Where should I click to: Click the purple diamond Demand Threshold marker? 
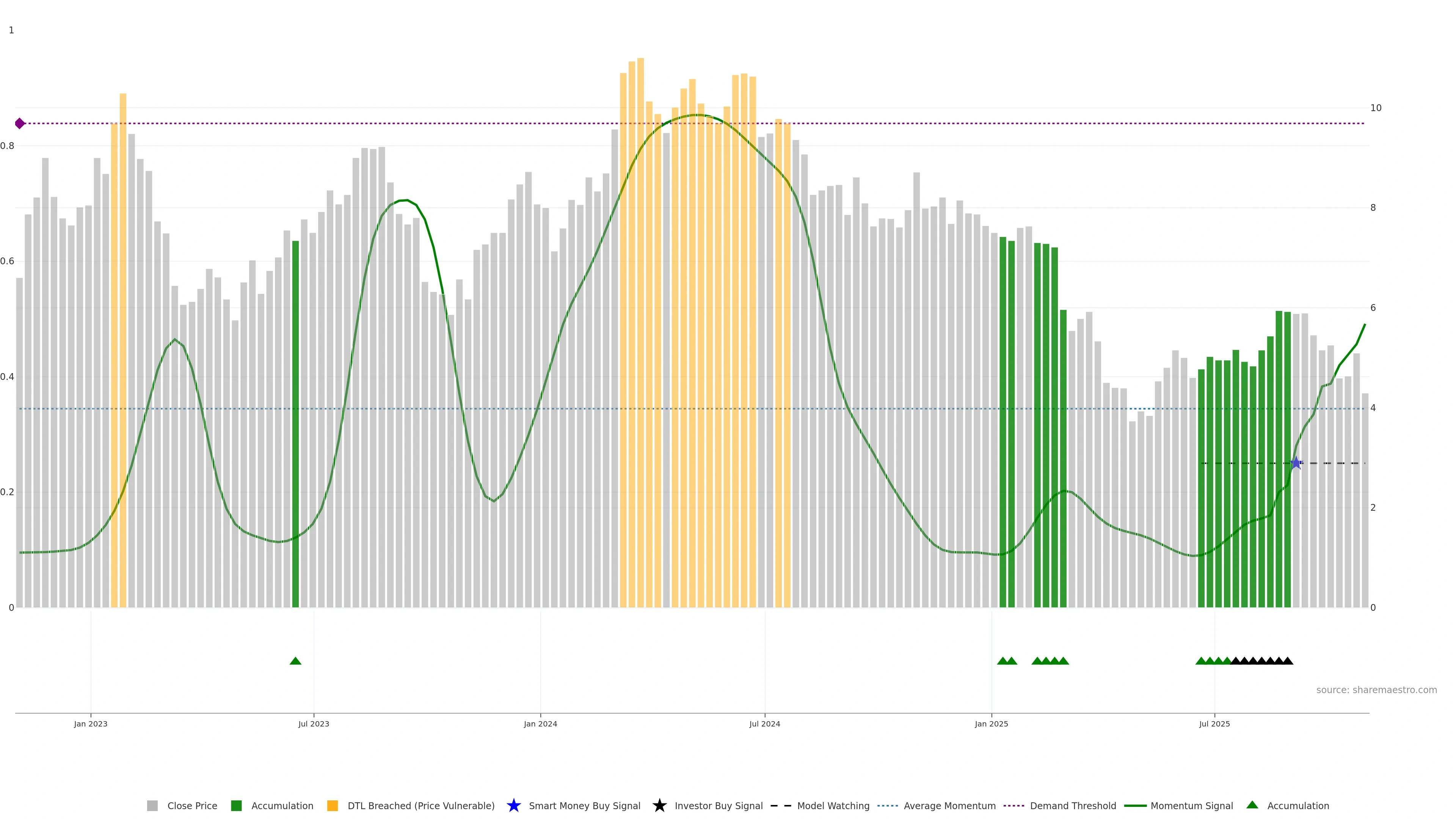click(x=20, y=123)
